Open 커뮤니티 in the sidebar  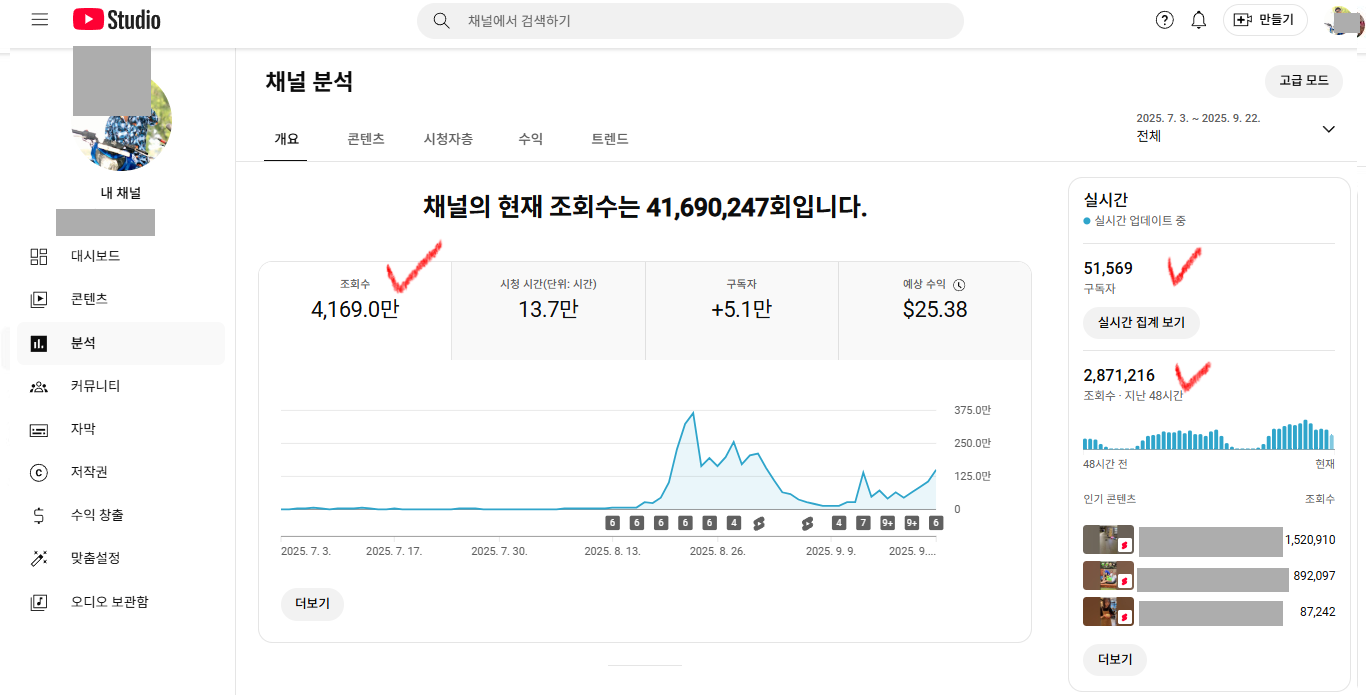pos(95,386)
